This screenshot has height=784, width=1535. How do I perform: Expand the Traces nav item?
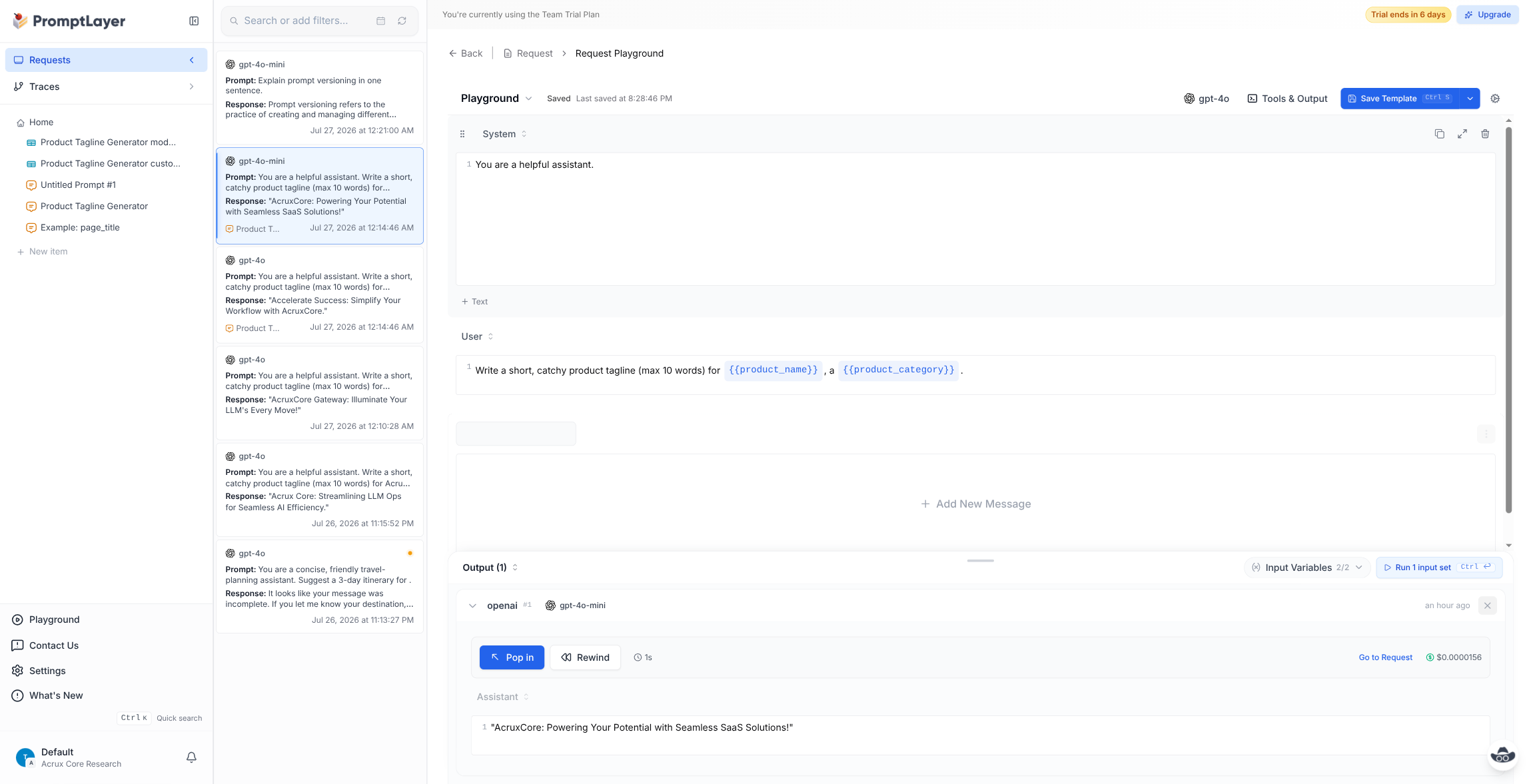(106, 87)
